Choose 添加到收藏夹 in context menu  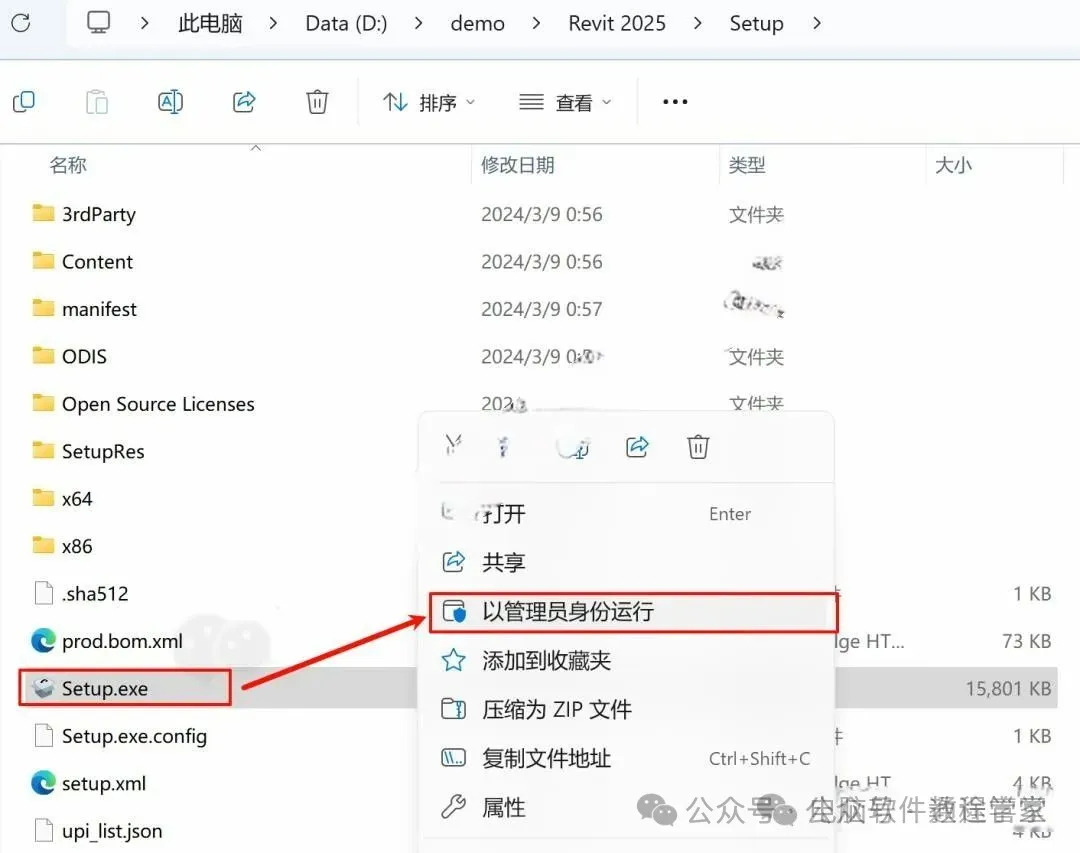(x=627, y=661)
